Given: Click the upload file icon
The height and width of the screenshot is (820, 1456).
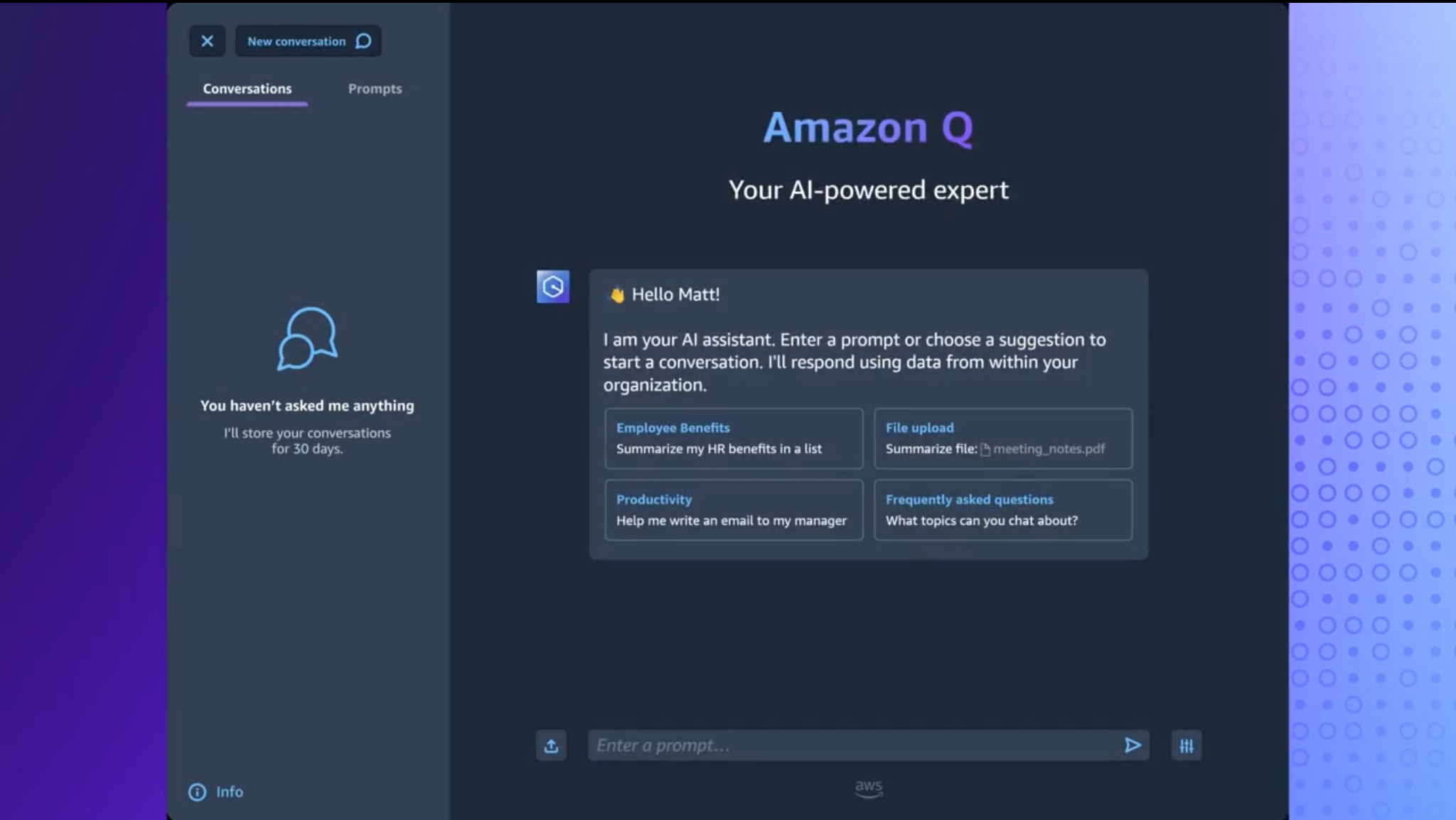Looking at the screenshot, I should click(x=551, y=745).
